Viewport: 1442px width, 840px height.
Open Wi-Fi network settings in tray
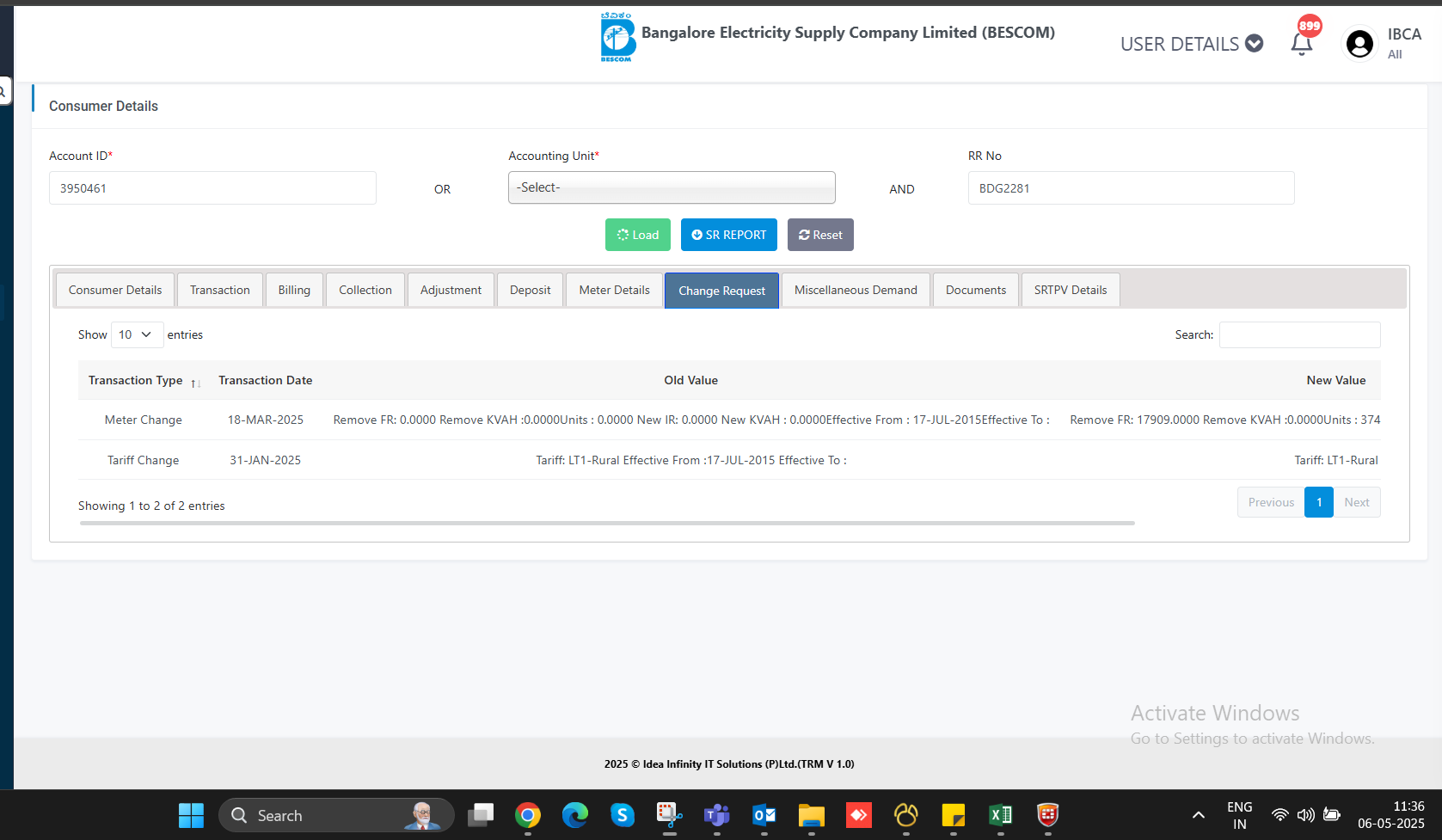pos(1280,815)
